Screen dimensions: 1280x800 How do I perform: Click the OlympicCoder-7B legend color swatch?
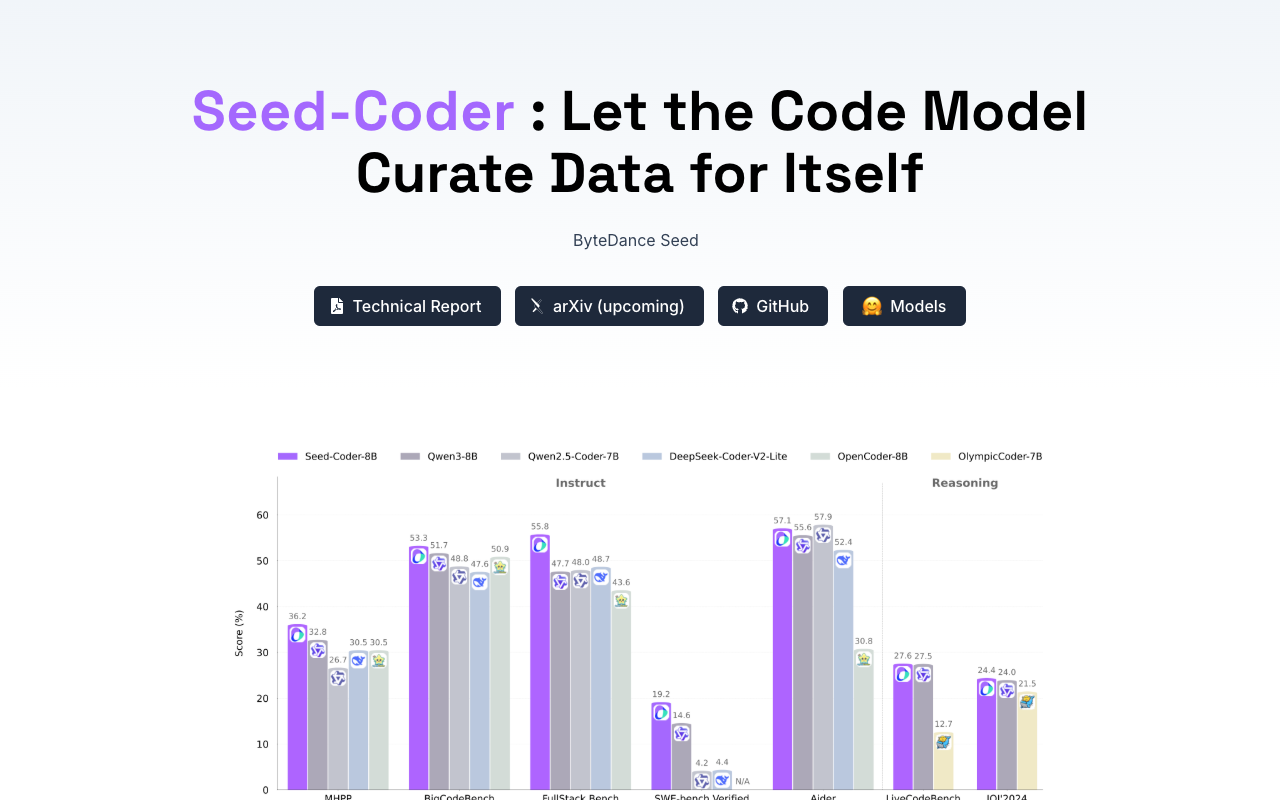tap(940, 456)
